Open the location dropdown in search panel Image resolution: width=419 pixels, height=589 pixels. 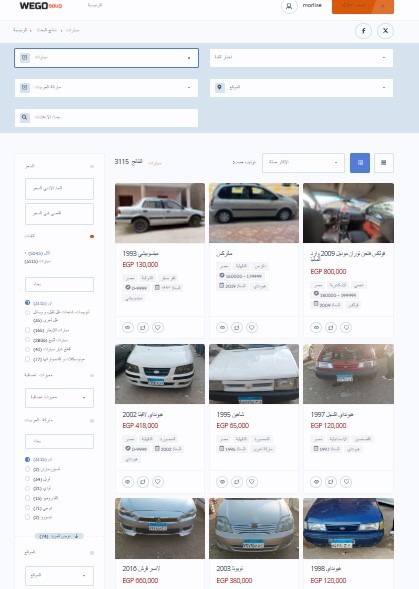[301, 88]
